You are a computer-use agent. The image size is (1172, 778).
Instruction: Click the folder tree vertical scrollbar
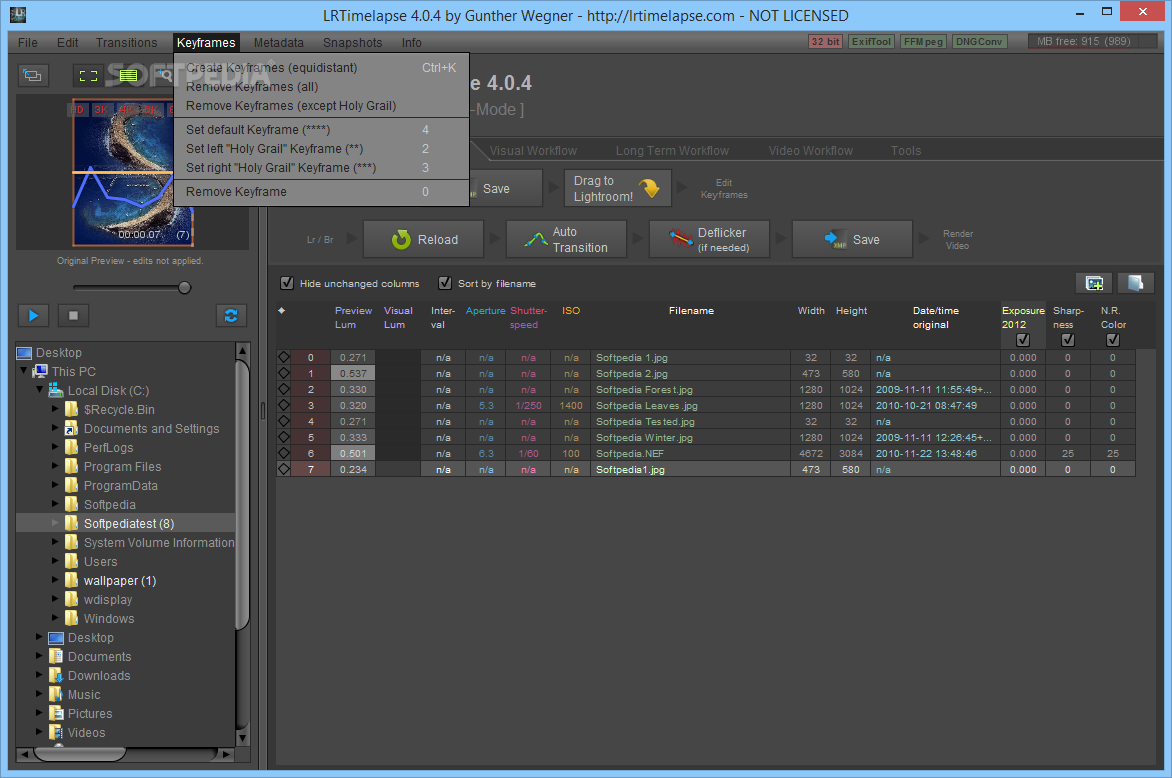click(x=242, y=493)
